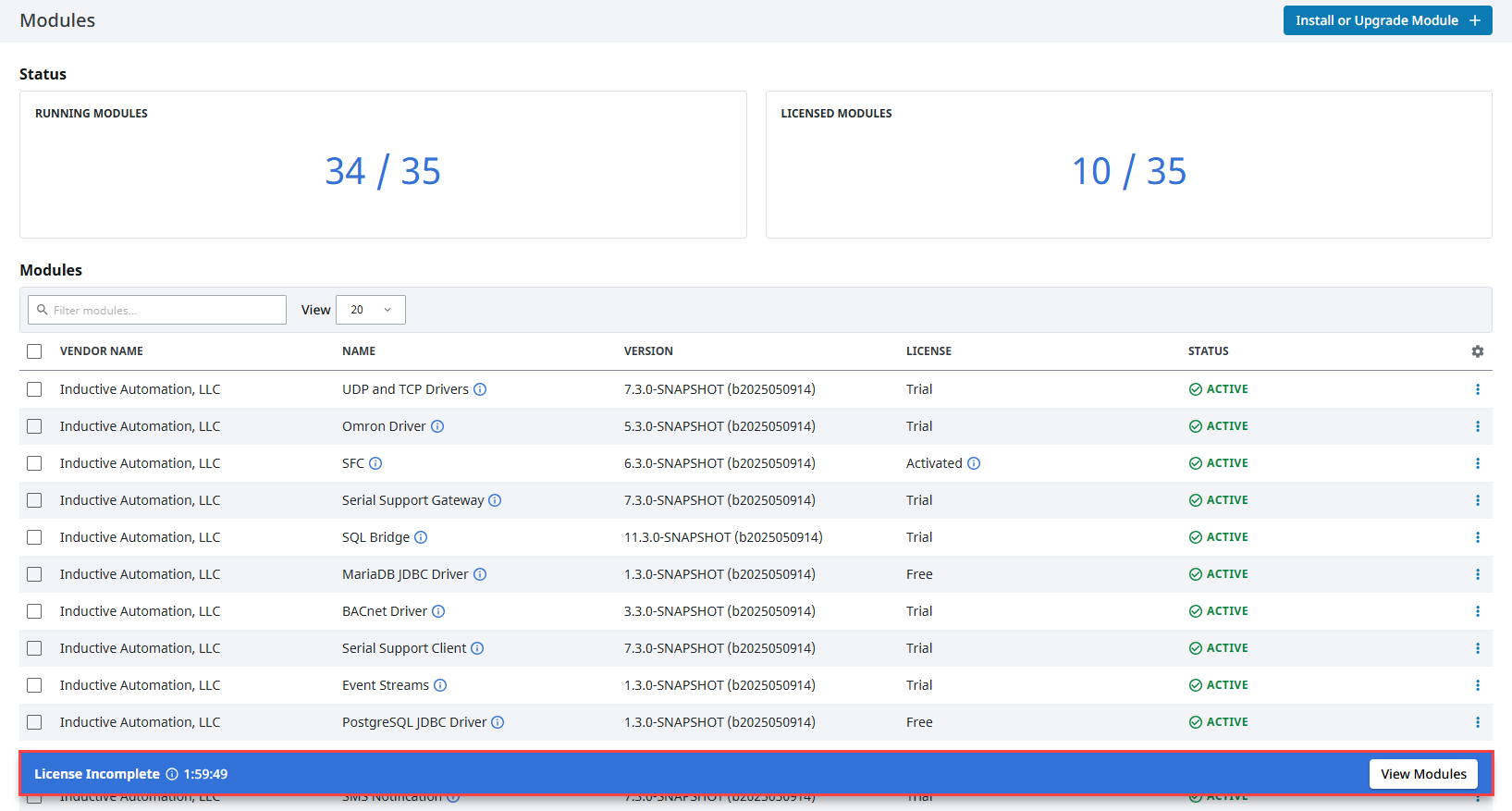Click Install or Upgrade Module button

[1387, 20]
